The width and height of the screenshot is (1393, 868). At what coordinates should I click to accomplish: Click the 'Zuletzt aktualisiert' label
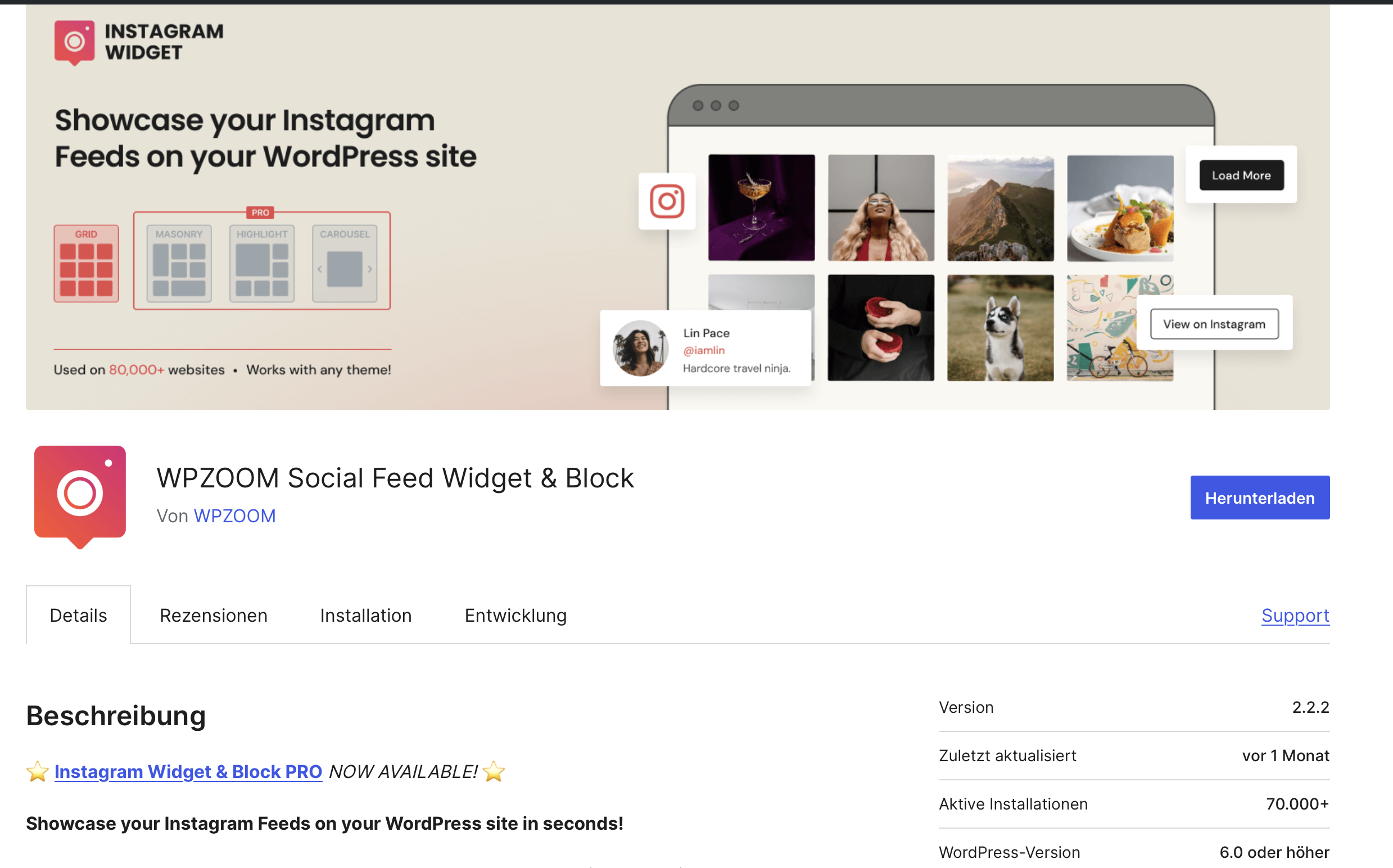1007,755
